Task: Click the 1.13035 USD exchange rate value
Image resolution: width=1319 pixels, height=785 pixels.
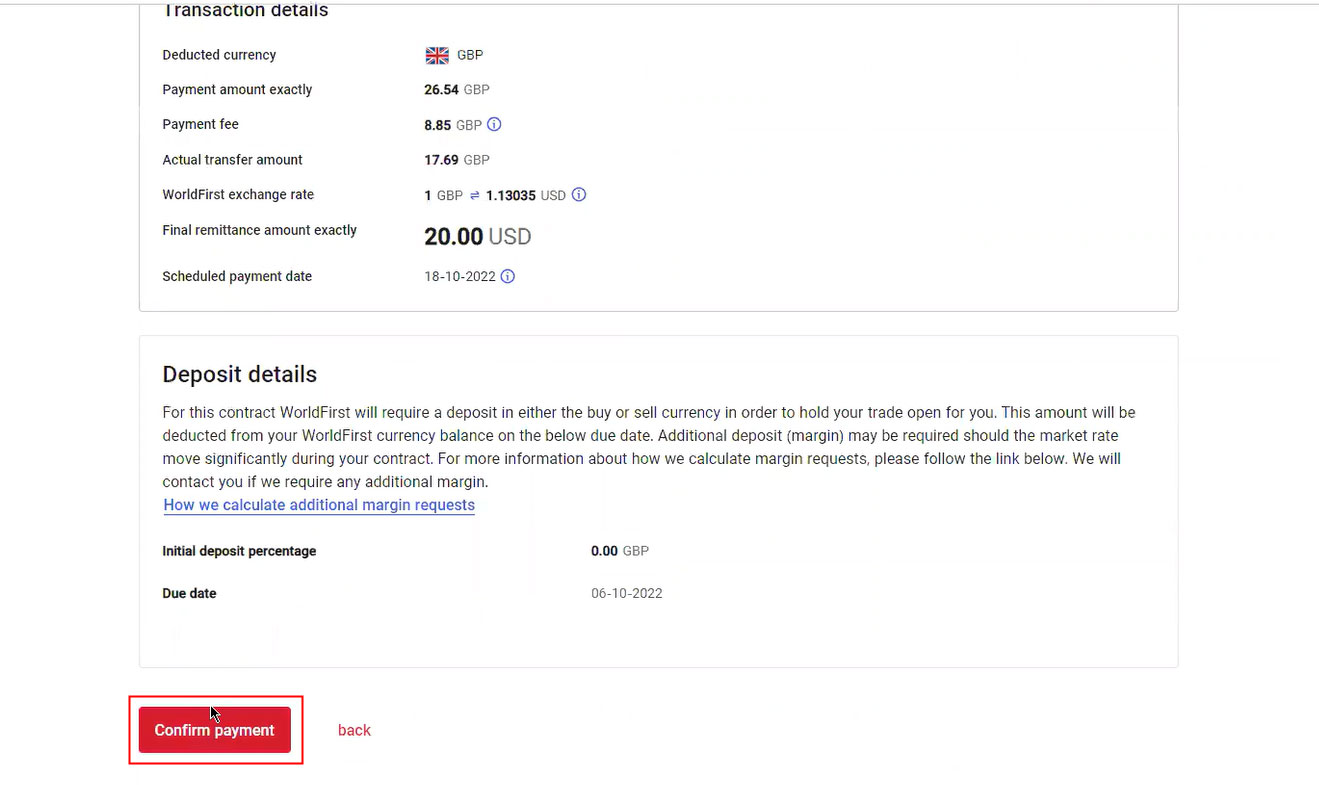Action: coord(525,195)
